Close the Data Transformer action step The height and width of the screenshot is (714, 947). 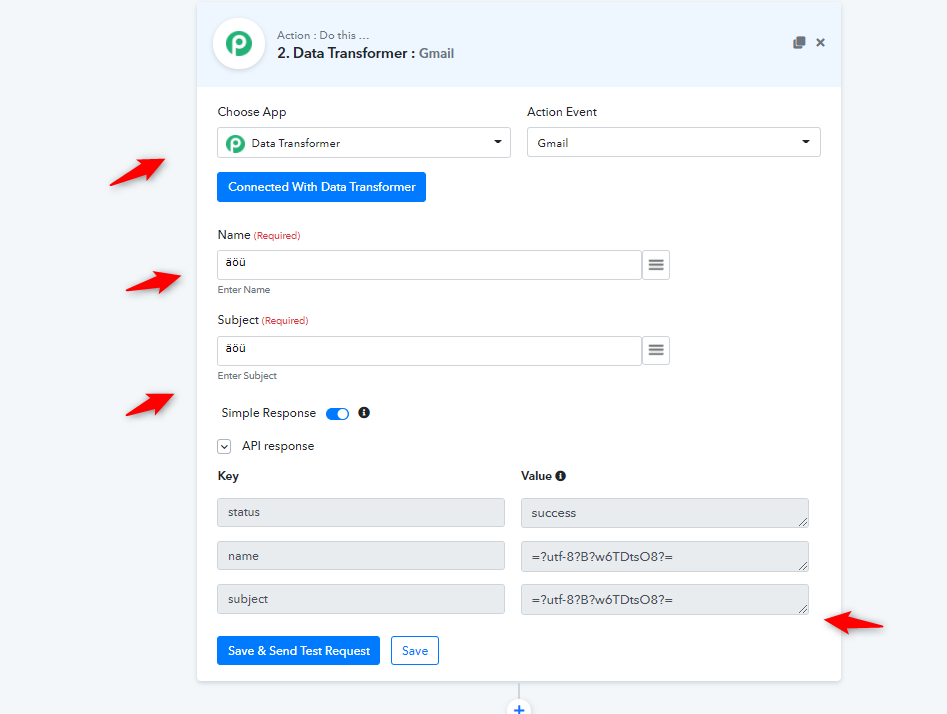(820, 42)
